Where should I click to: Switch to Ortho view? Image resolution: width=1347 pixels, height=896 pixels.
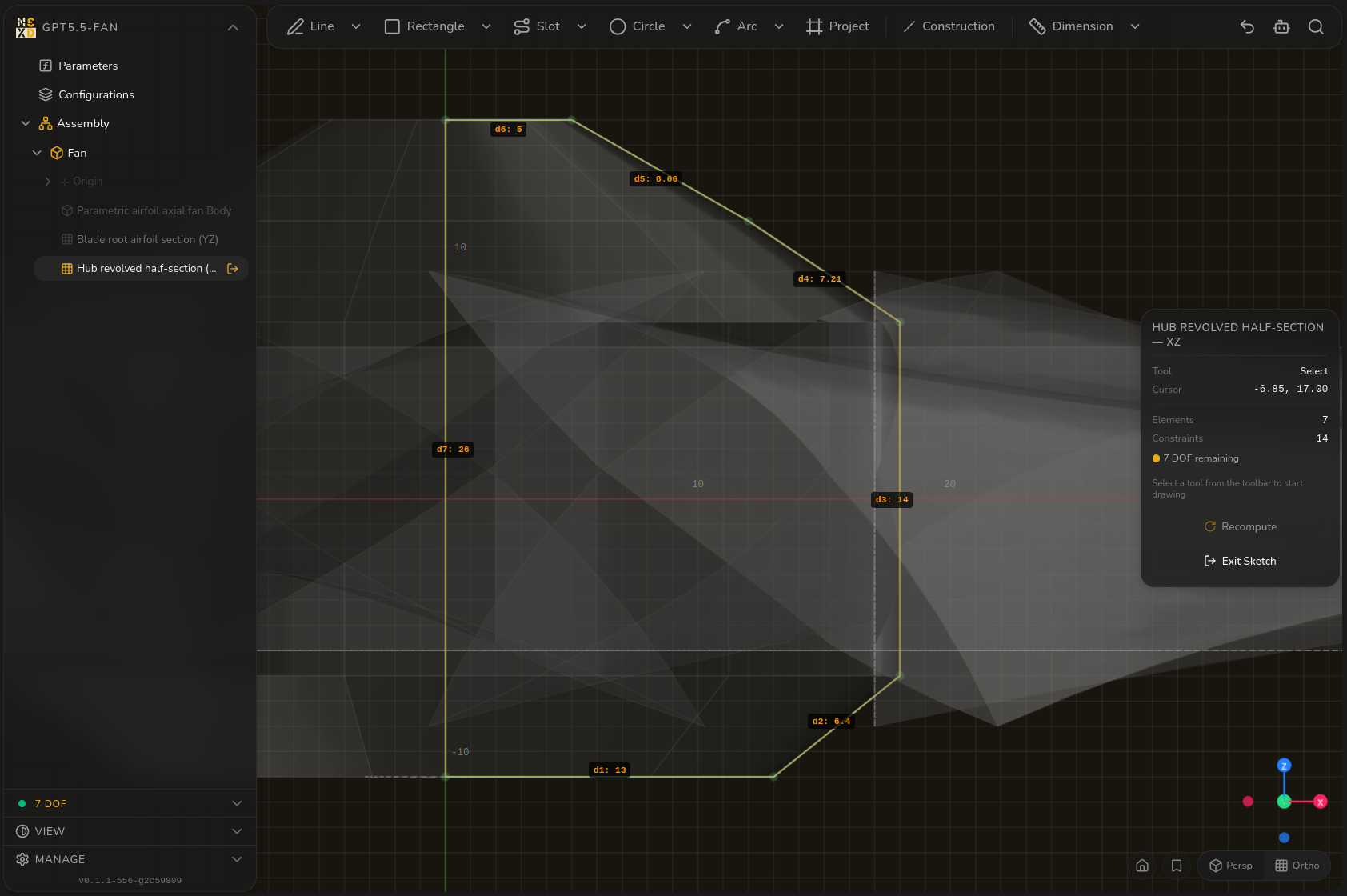coord(1297,866)
